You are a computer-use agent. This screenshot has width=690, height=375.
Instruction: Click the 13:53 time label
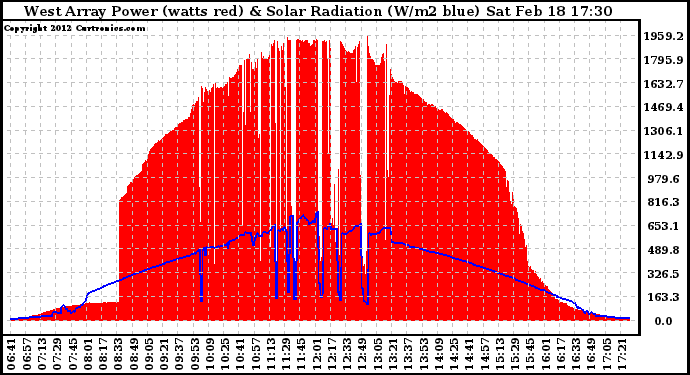pos(423,354)
